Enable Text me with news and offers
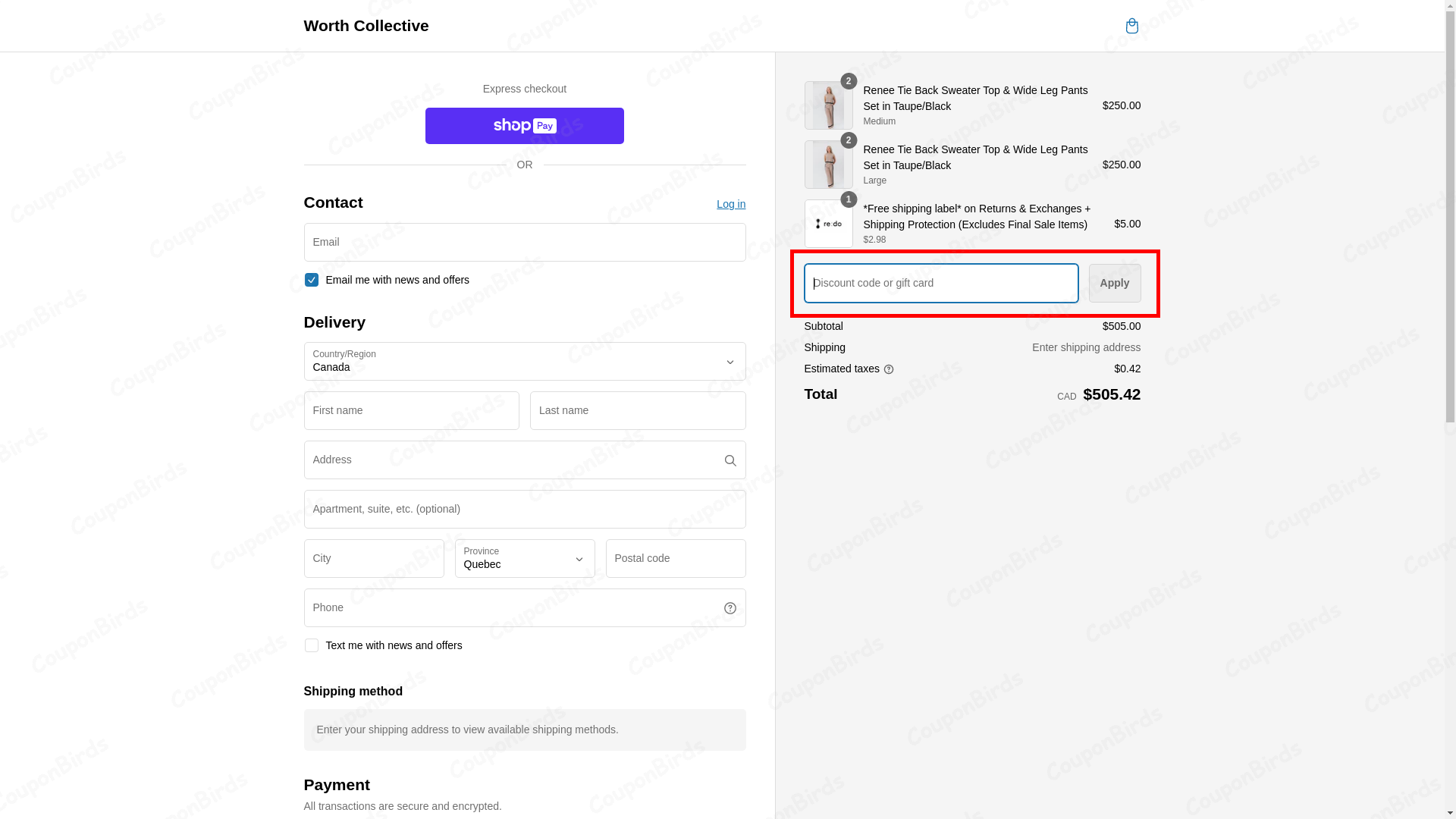 point(311,645)
